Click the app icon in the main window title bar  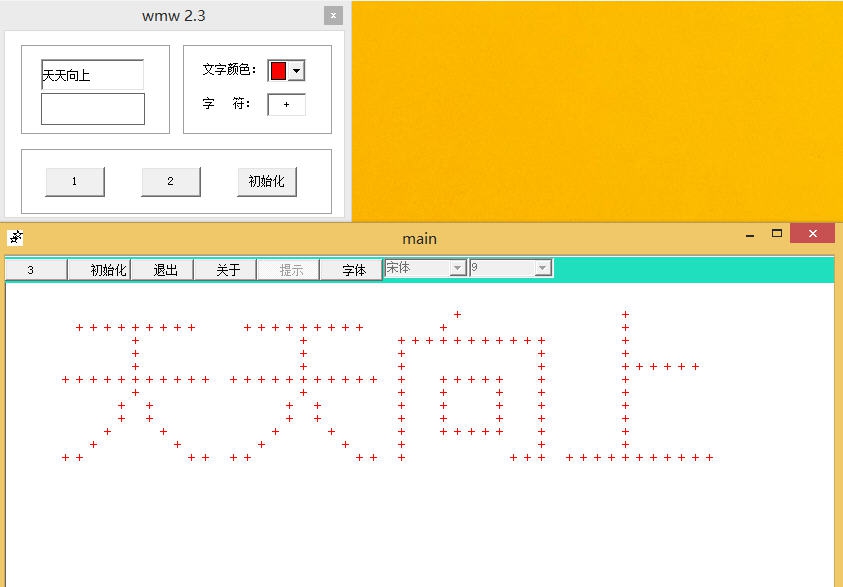coord(14,238)
